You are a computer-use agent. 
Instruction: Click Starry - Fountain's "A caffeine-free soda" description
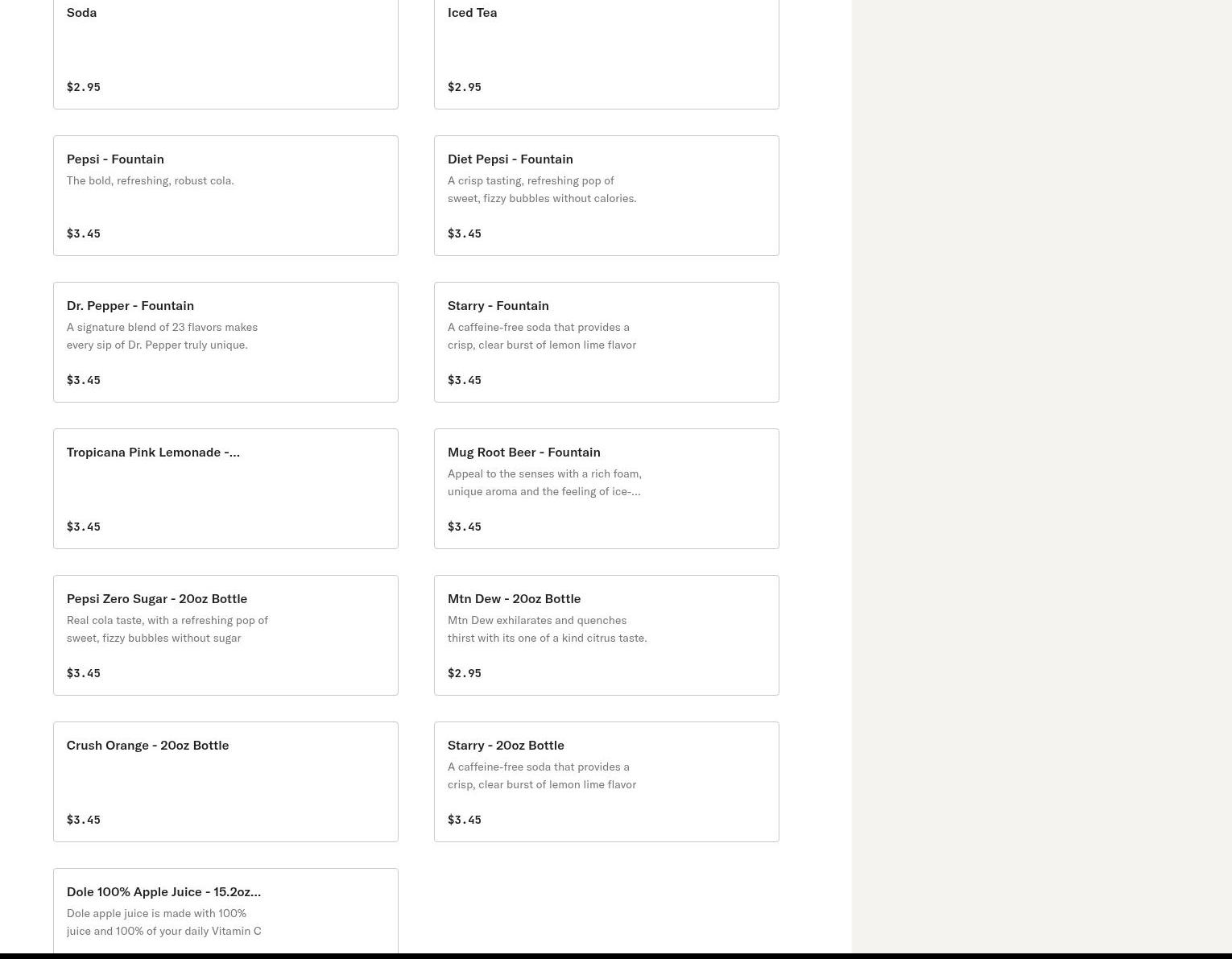click(542, 336)
